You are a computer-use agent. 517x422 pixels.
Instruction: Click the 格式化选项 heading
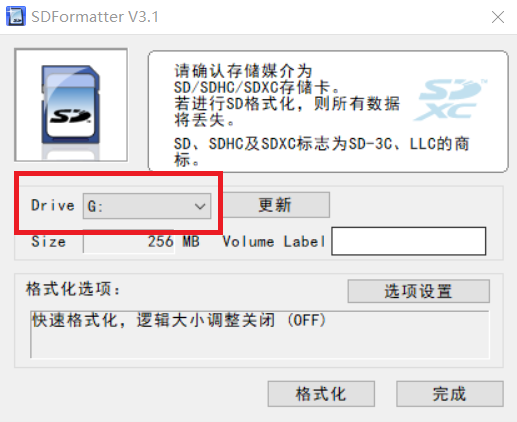point(73,289)
